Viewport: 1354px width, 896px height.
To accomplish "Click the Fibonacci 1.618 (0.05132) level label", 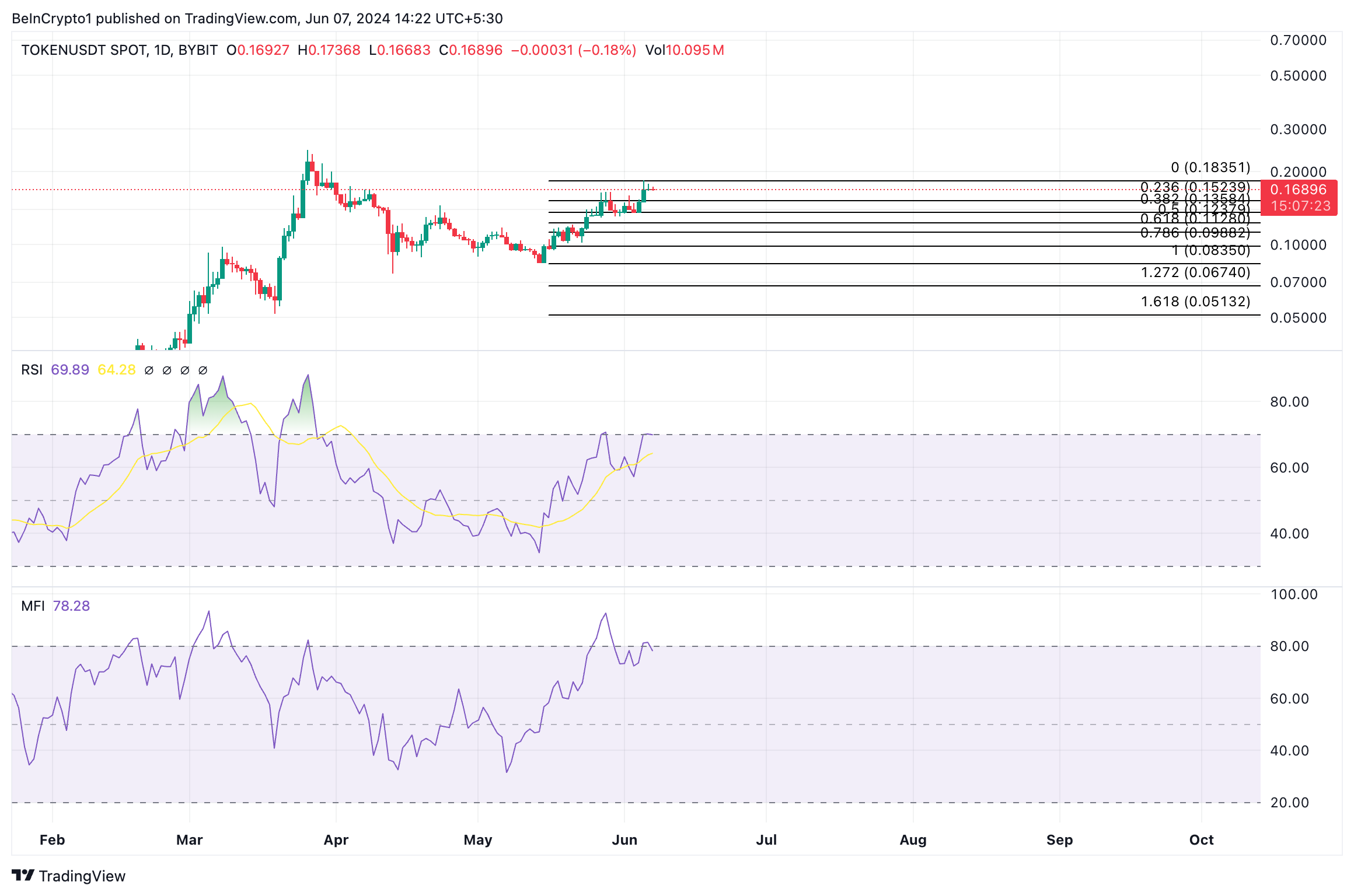I will point(1195,302).
